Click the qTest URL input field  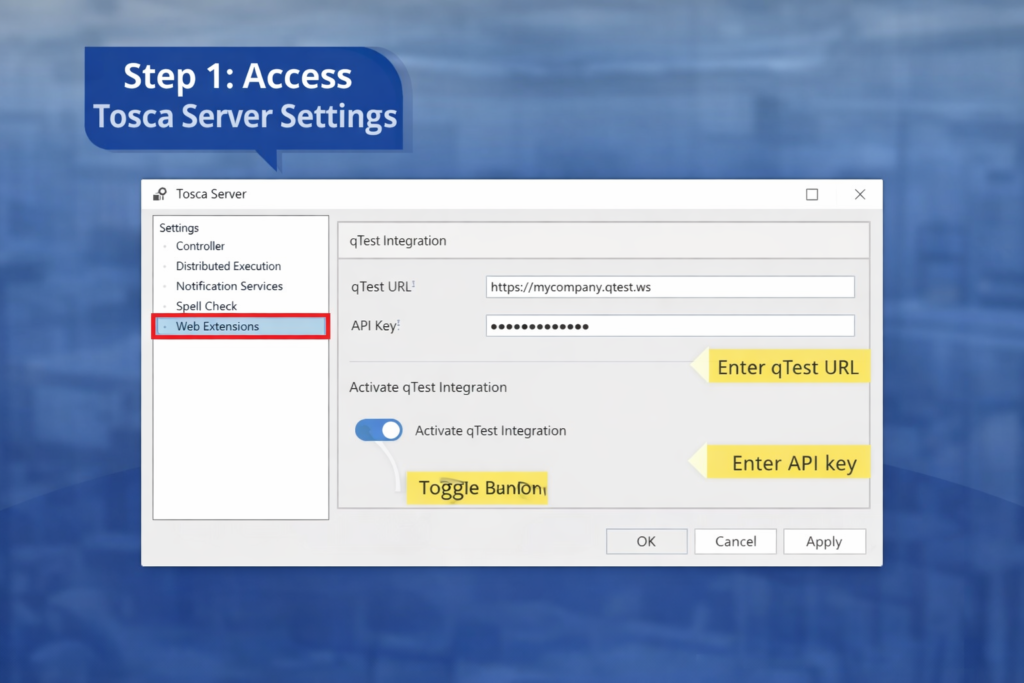(x=670, y=287)
